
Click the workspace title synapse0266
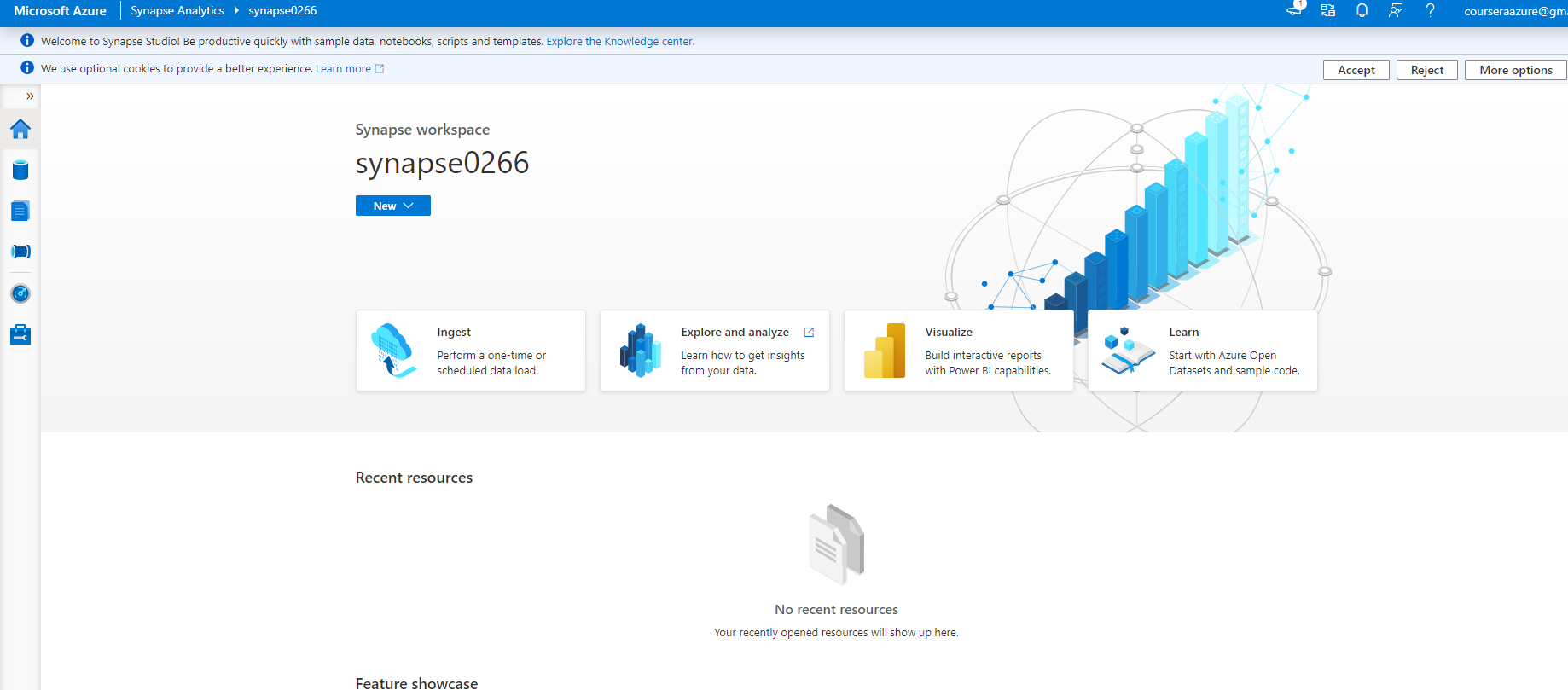click(442, 163)
